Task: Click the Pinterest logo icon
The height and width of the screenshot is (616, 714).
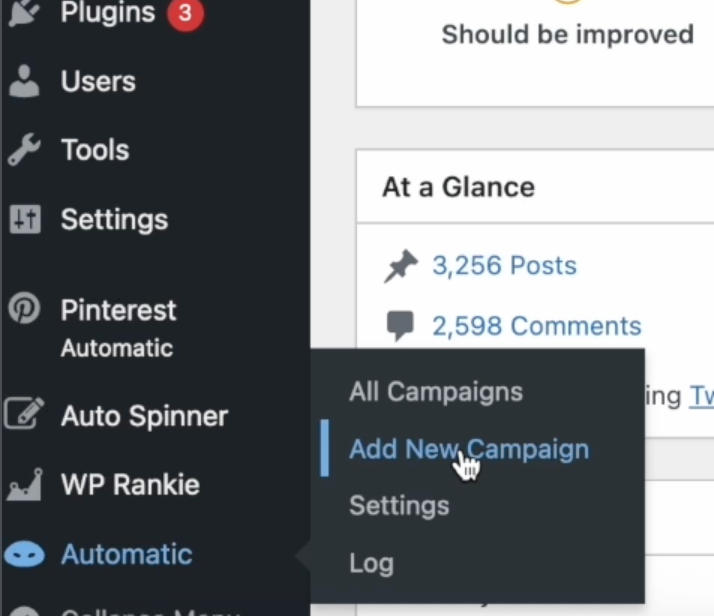Action: [x=24, y=310]
